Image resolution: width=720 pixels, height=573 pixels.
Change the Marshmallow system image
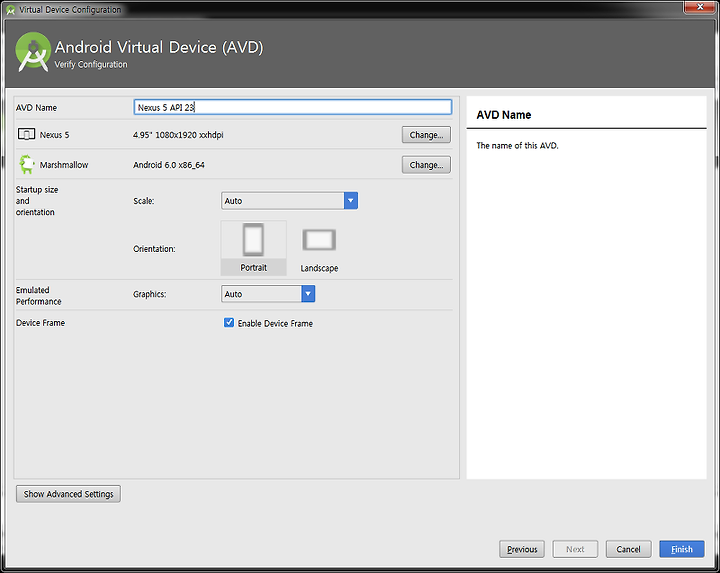pyautogui.click(x=426, y=165)
